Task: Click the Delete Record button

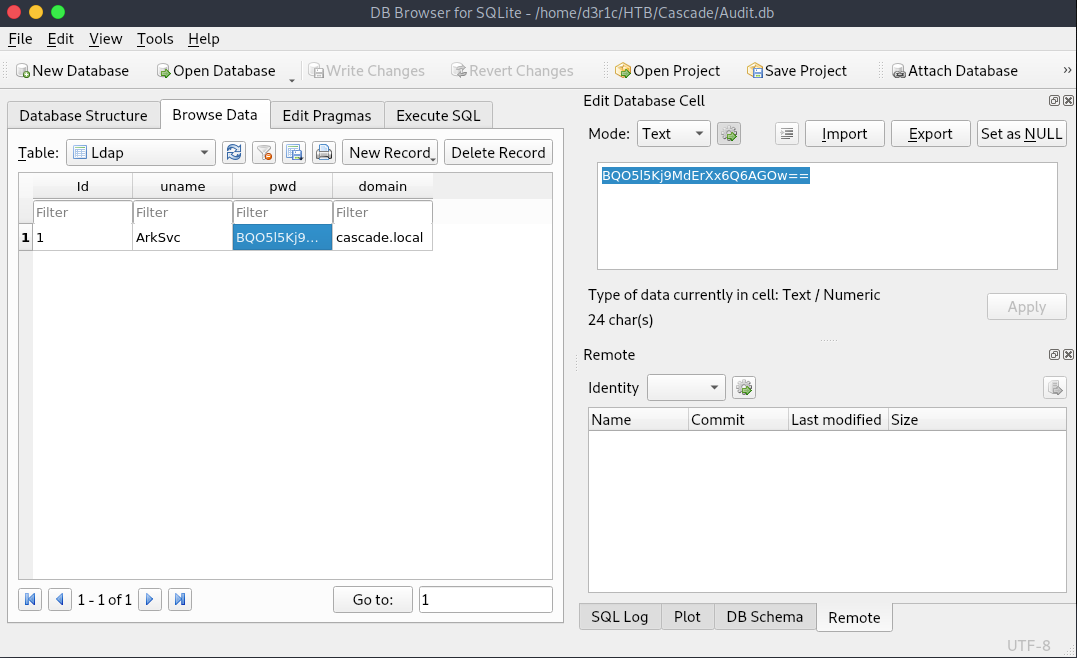Action: pos(499,152)
